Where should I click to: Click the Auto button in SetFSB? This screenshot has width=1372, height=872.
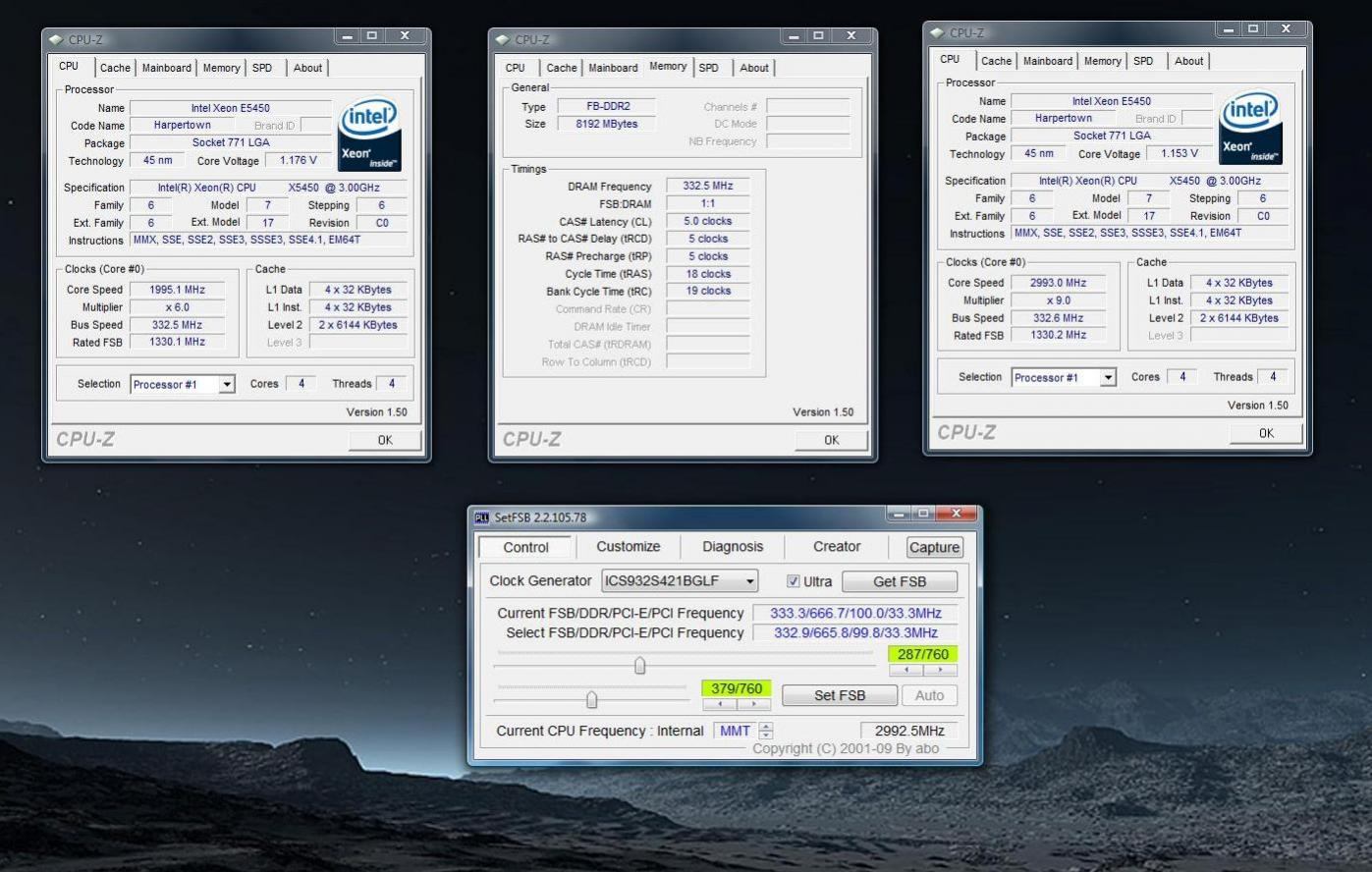coord(929,695)
